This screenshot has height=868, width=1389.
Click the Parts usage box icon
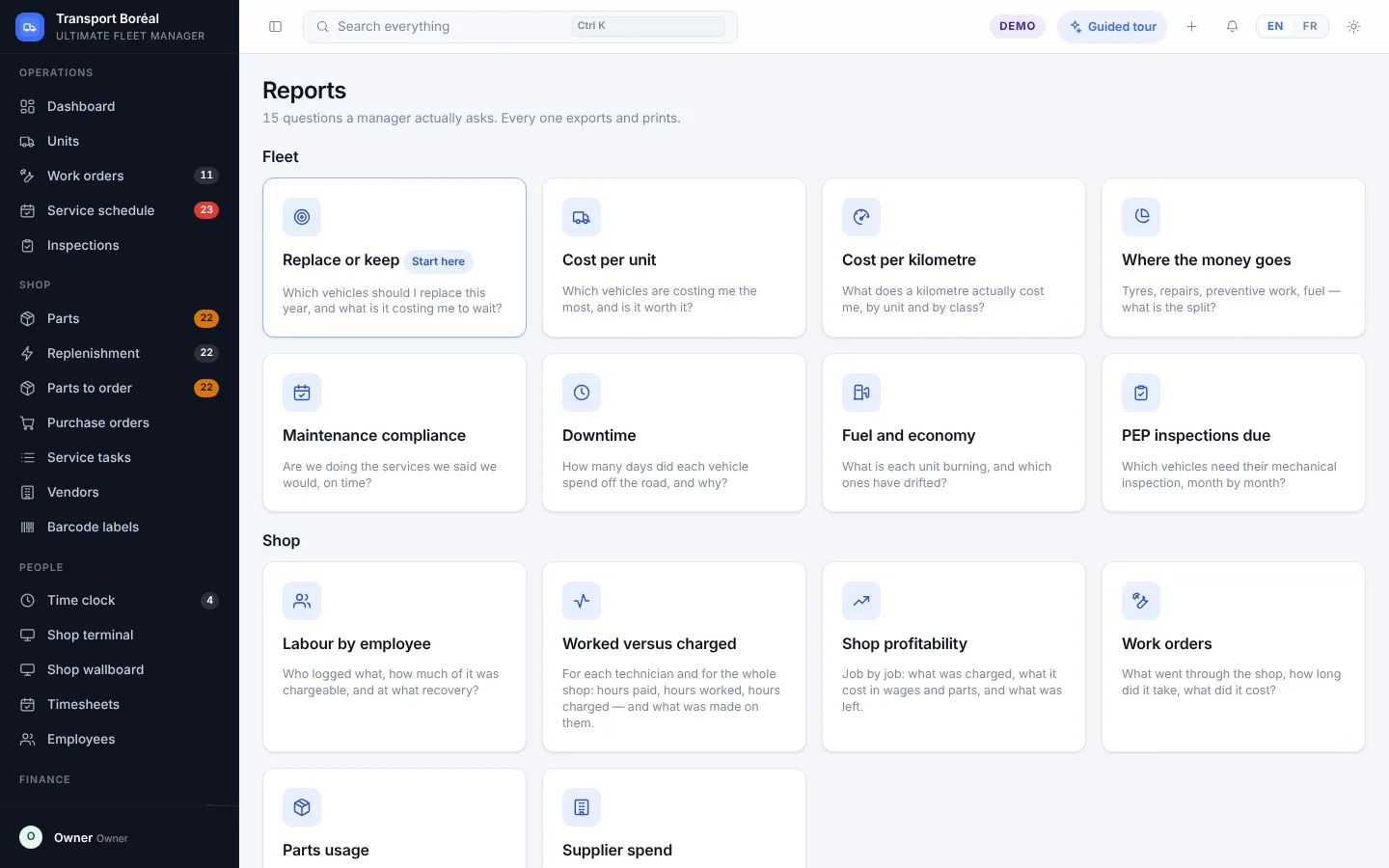point(302,807)
